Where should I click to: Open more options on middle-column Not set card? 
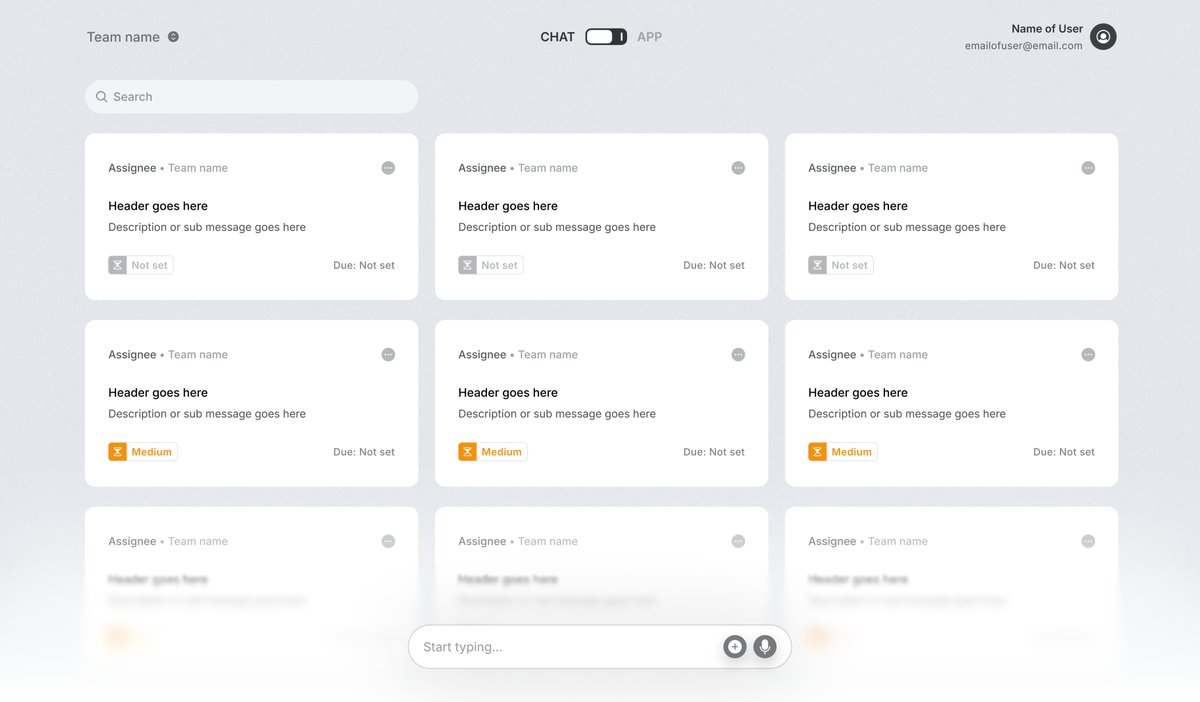[x=738, y=168]
